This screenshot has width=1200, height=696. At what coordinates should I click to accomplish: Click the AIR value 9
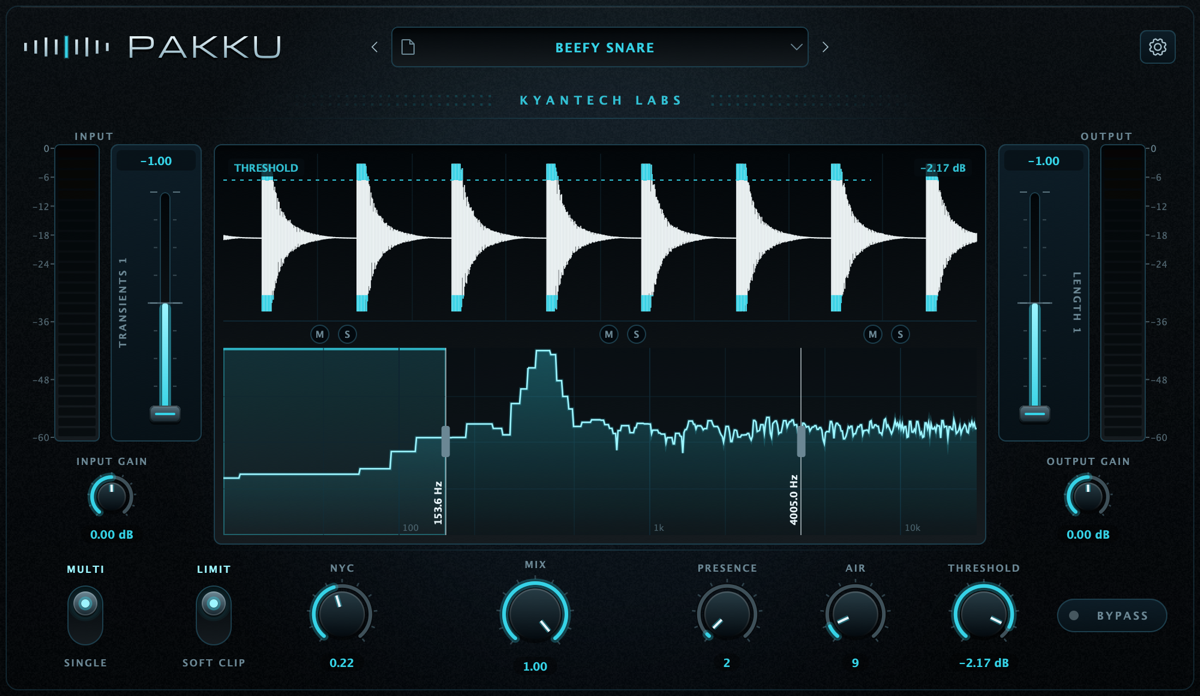[x=855, y=663]
